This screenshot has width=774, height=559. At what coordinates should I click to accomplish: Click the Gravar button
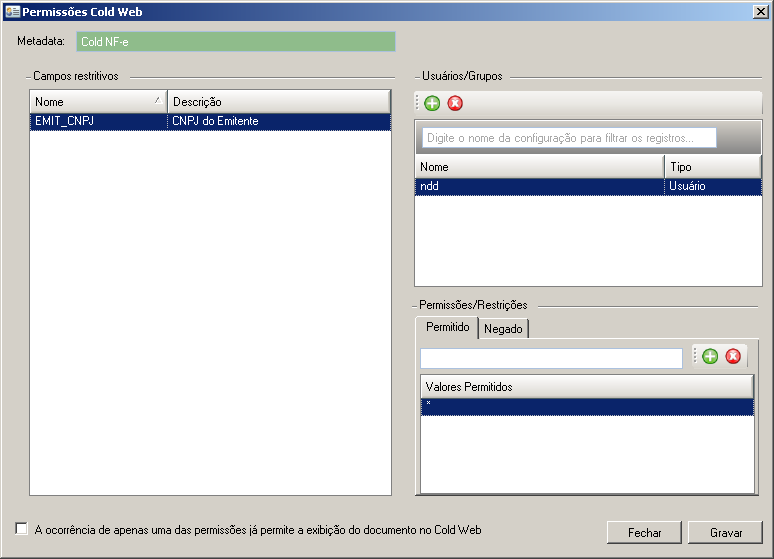coord(726,533)
